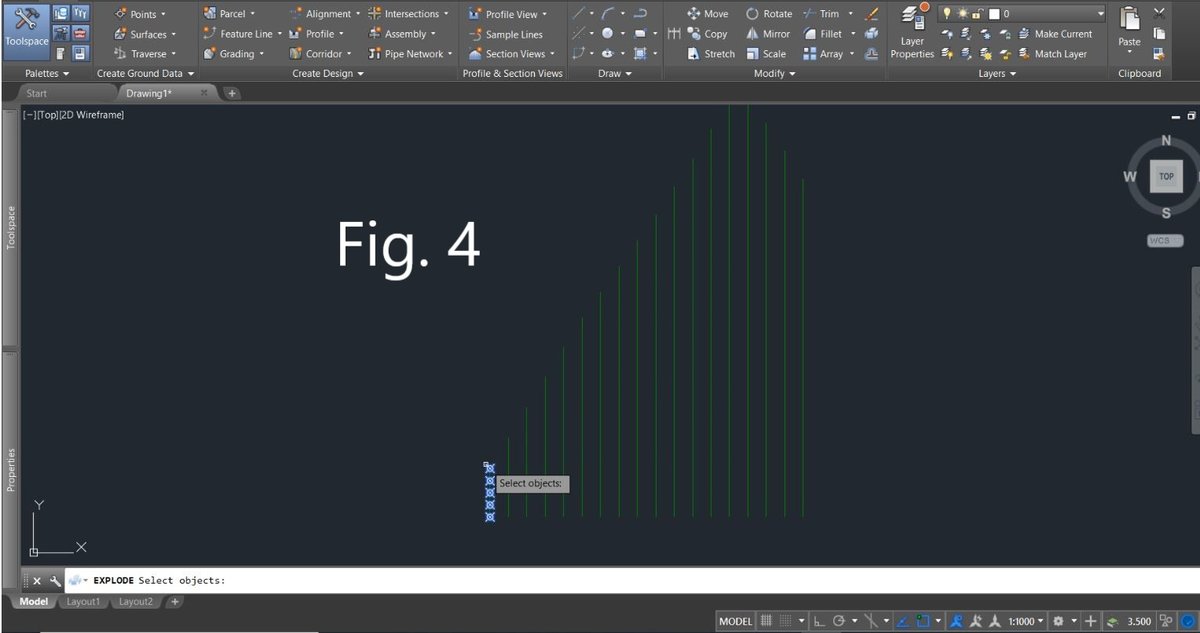Select the Mirror tool
This screenshot has height=633, width=1200.
coord(768,34)
